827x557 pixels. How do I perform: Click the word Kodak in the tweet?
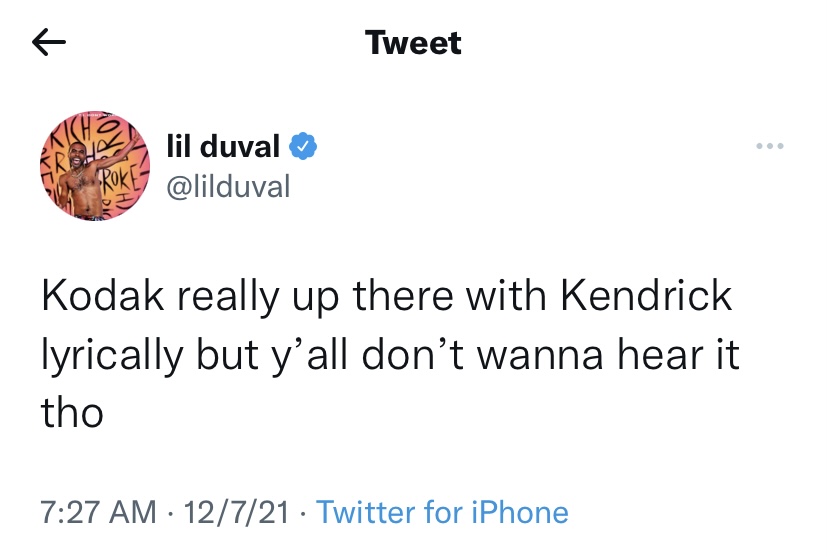103,296
